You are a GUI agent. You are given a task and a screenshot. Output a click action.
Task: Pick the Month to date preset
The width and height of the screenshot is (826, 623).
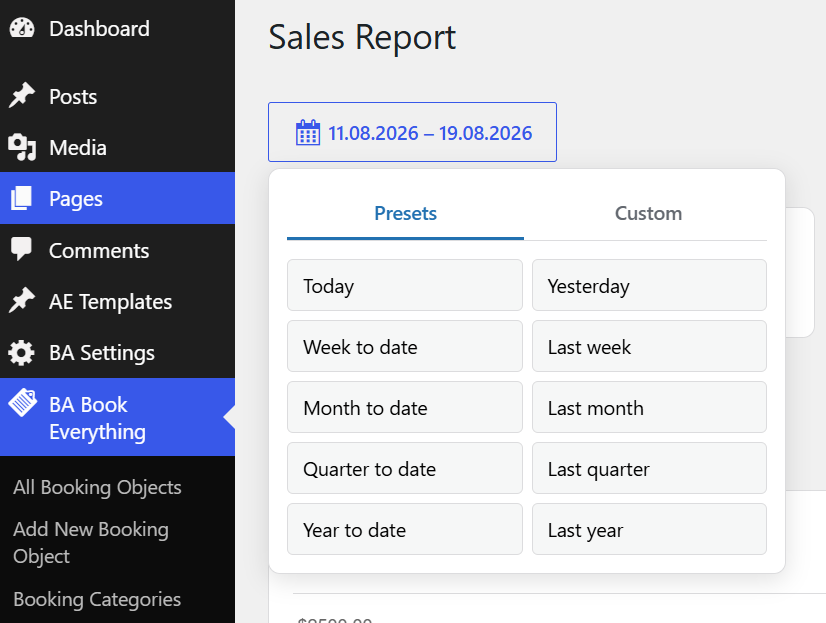[x=405, y=407]
